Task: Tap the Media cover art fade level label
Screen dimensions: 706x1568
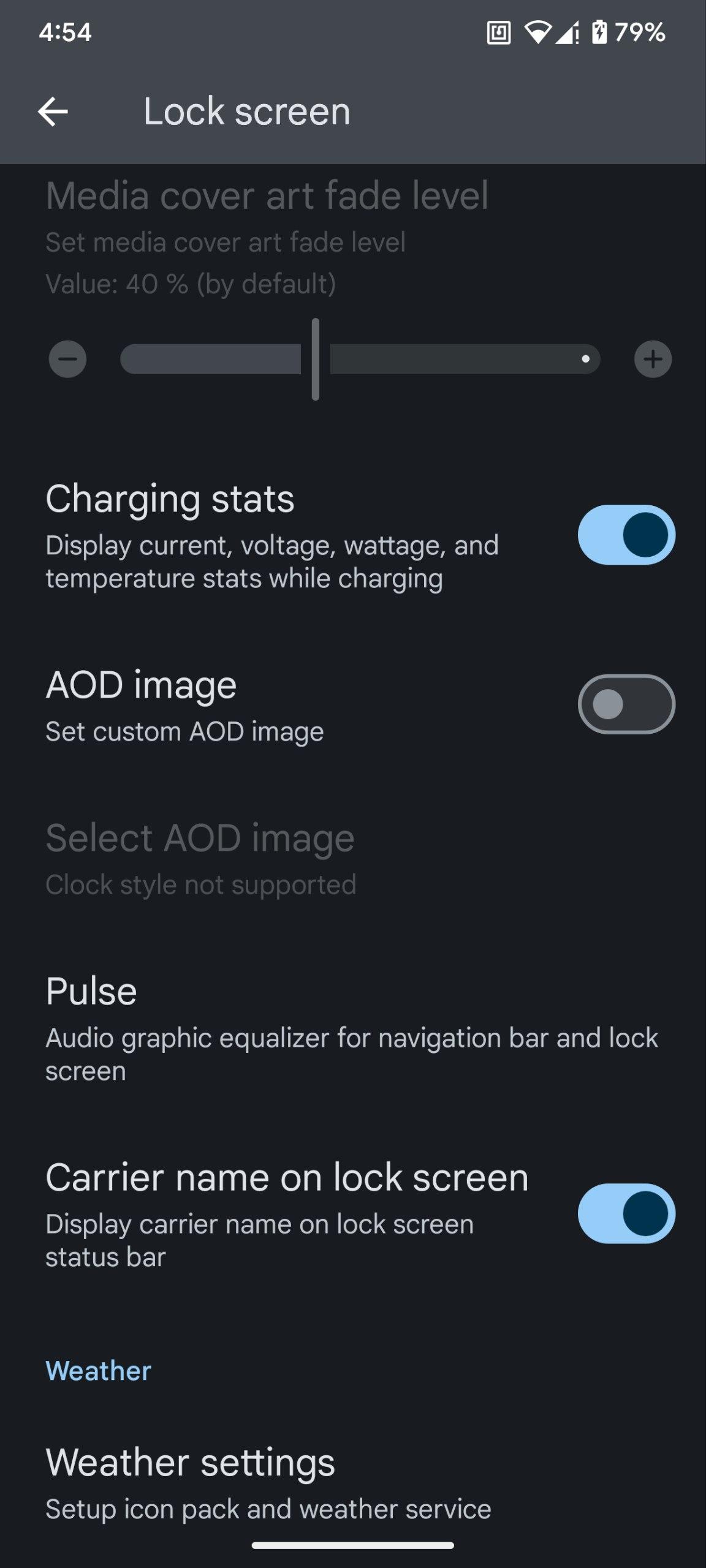Action: tap(267, 196)
